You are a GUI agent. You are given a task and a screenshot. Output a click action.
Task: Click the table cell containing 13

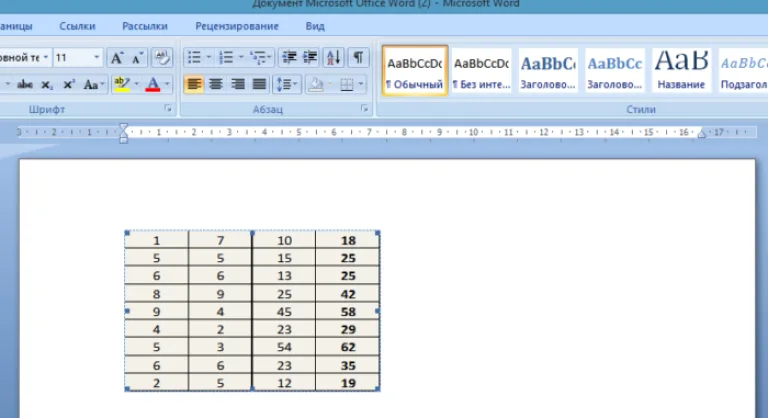tap(284, 276)
